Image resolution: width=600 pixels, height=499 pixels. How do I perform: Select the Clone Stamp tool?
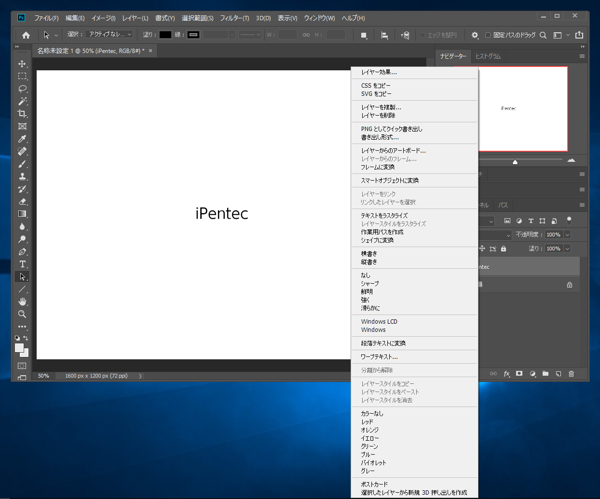pos(22,176)
